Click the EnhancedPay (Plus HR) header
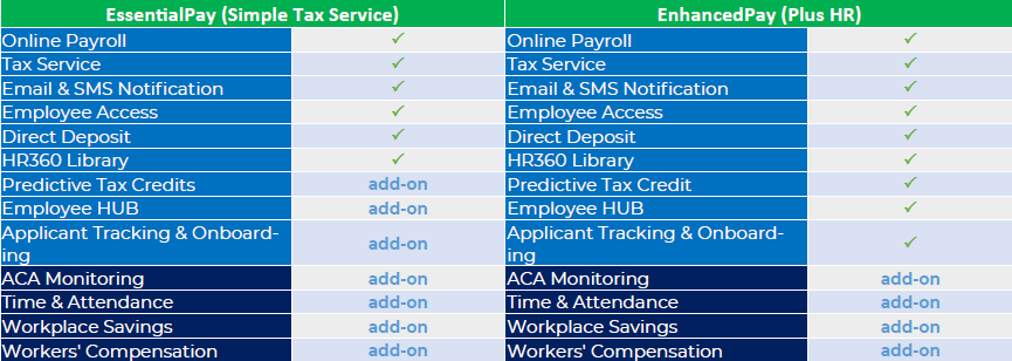This screenshot has height=361, width=1012. [x=759, y=15]
